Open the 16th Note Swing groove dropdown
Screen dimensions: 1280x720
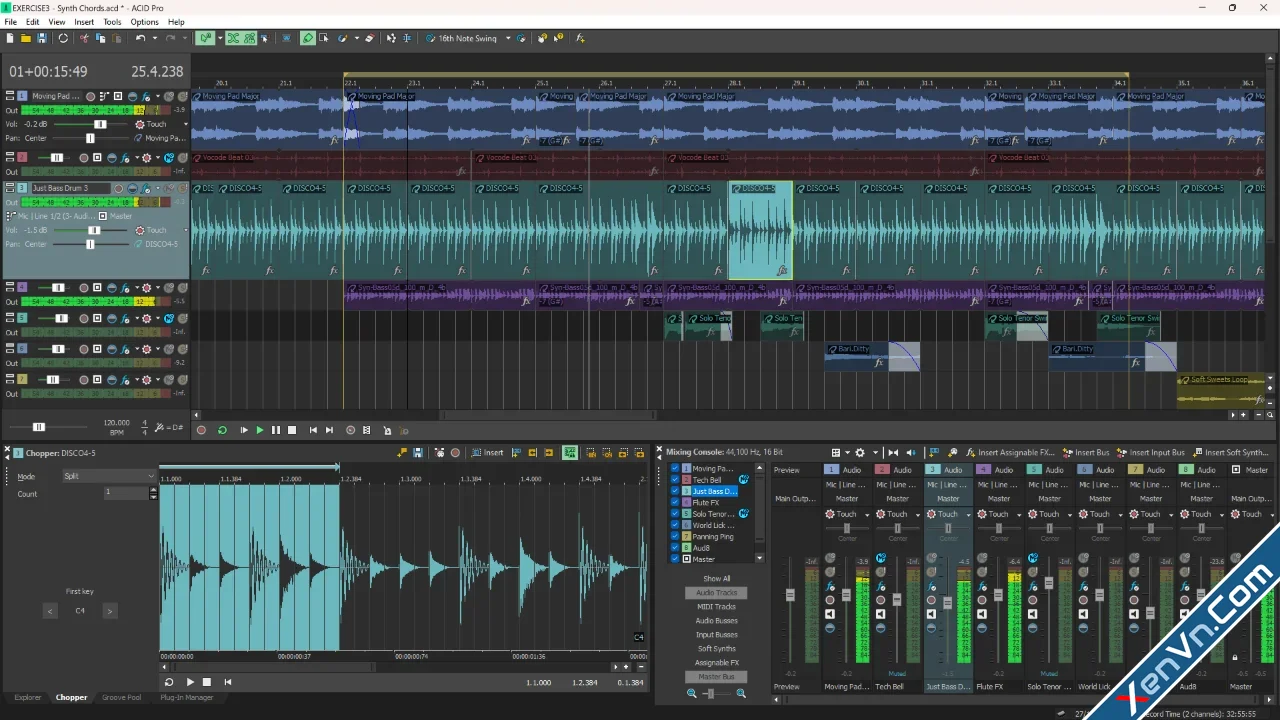508,38
